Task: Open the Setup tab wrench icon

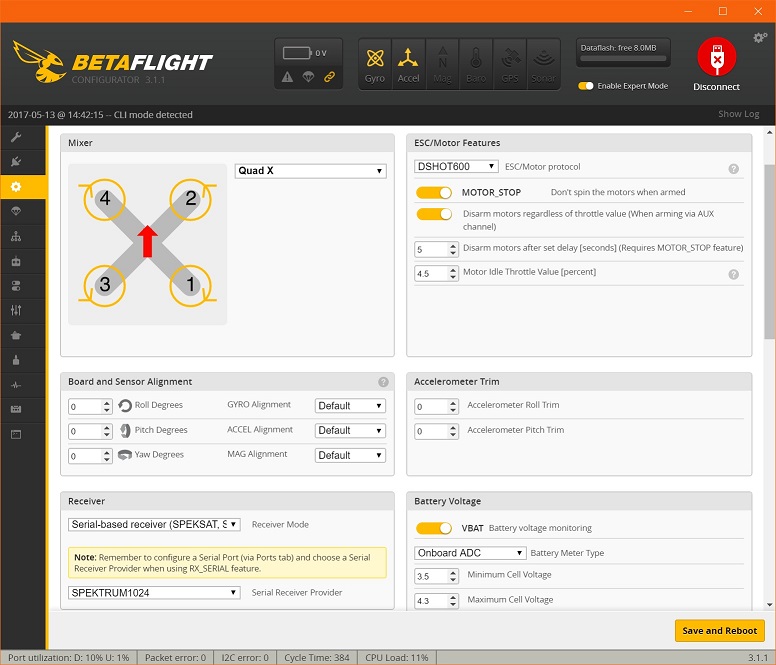Action: 16,137
